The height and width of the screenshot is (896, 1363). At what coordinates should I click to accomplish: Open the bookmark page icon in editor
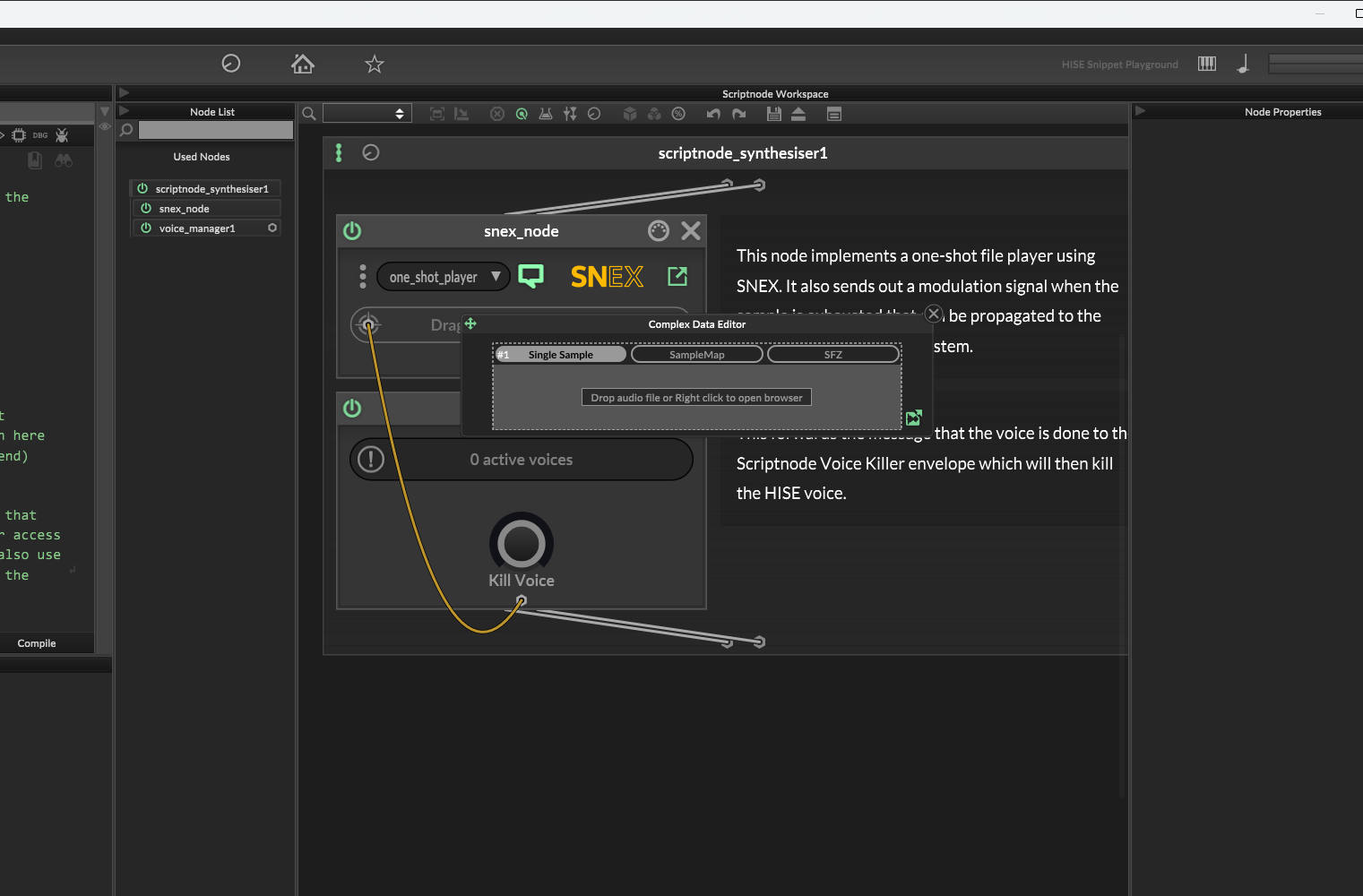click(x=35, y=160)
